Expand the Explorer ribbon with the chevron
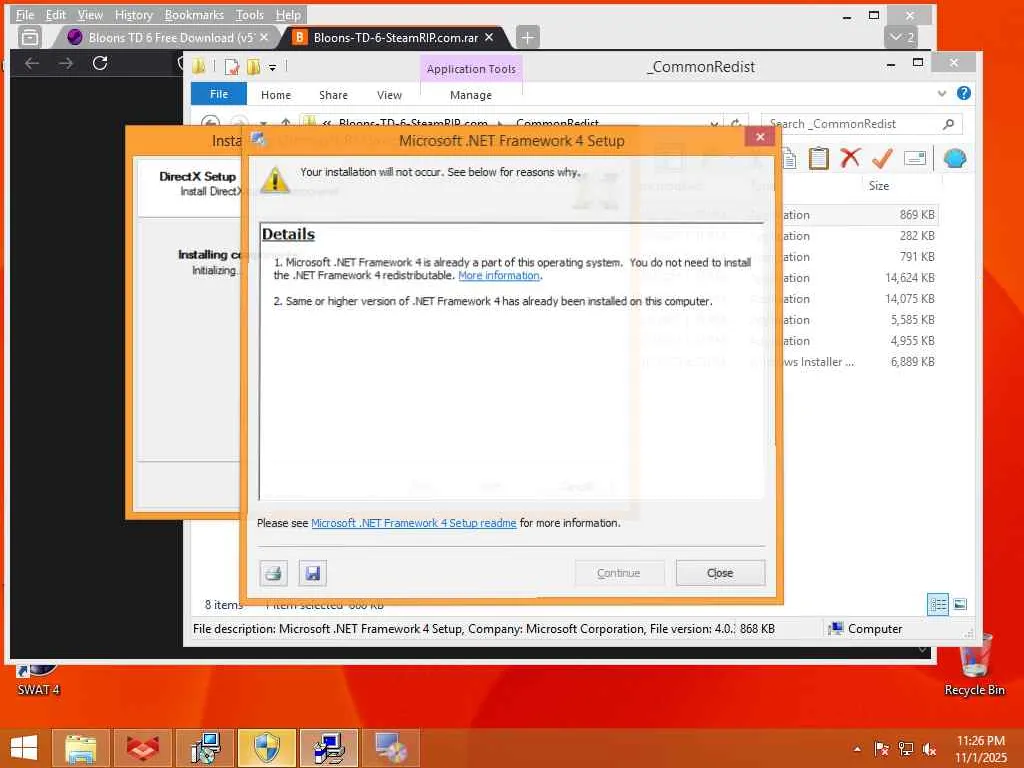Viewport: 1024px width, 768px height. point(942,93)
